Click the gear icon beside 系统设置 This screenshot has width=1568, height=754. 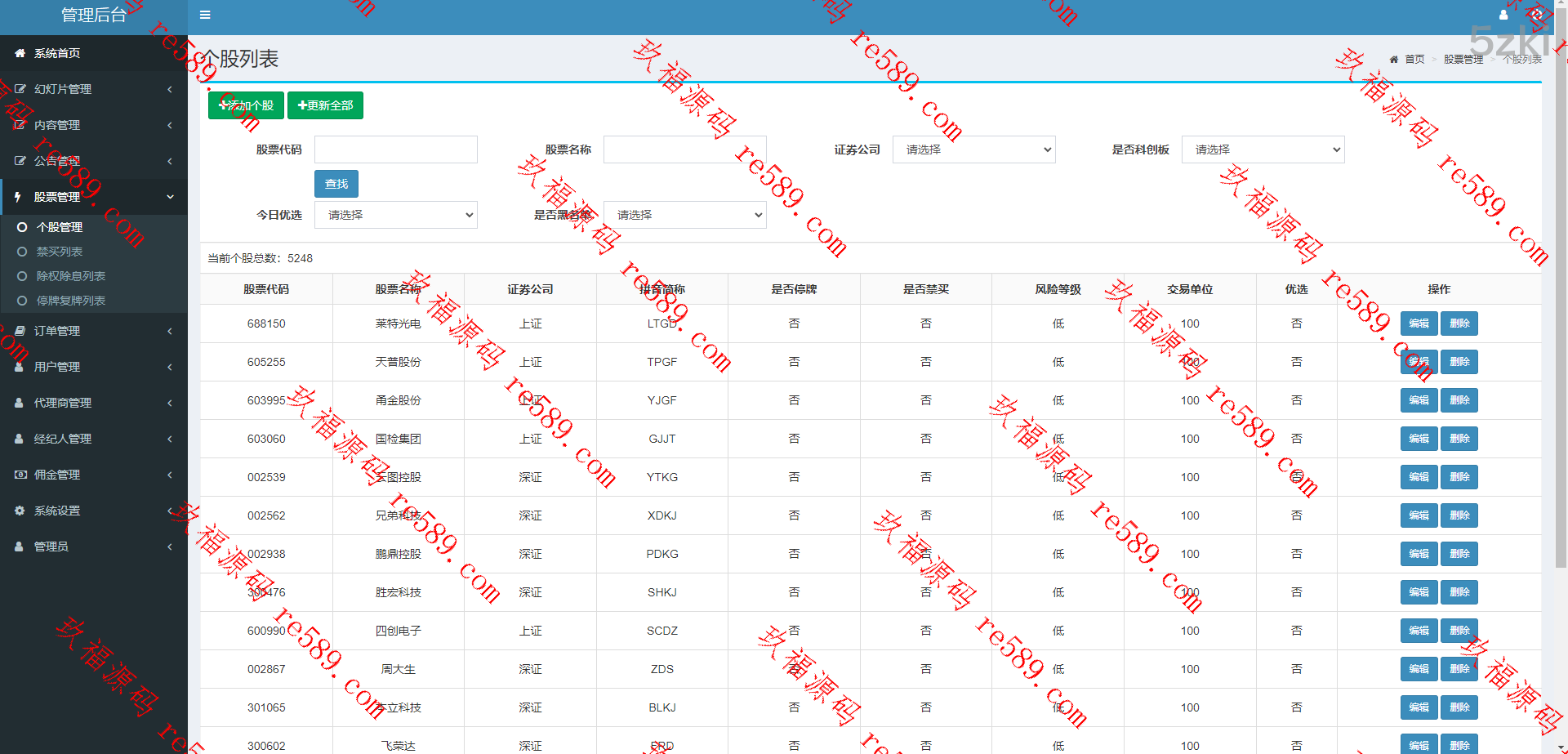(20, 511)
